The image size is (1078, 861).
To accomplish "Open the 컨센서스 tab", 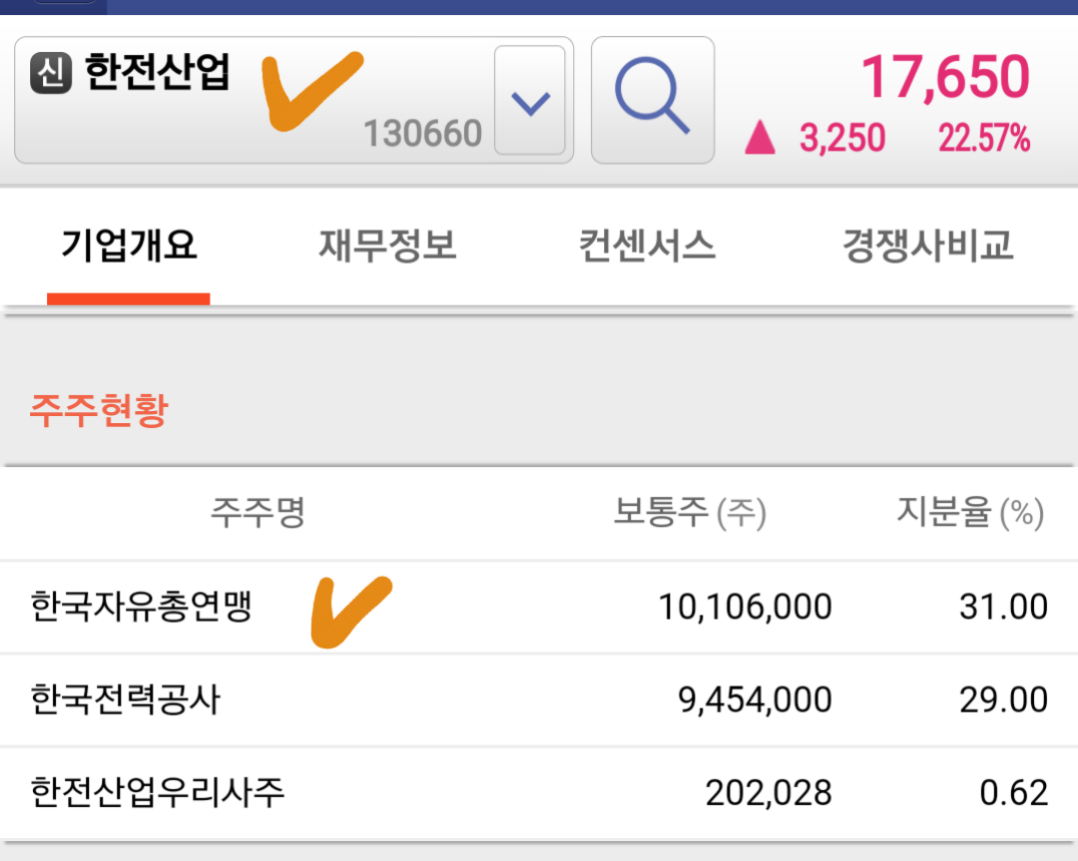I will click(647, 246).
